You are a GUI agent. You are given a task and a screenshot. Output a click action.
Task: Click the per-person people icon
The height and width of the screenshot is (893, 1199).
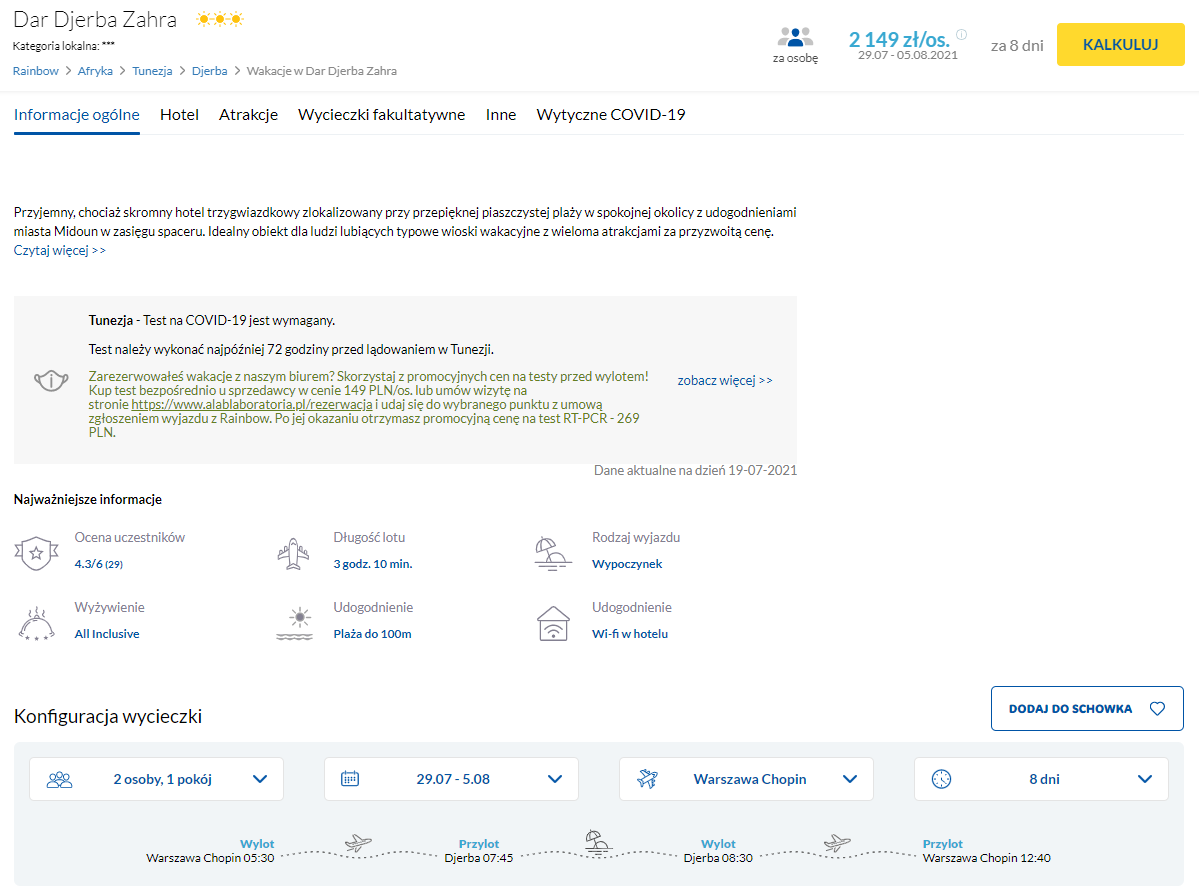tap(795, 37)
